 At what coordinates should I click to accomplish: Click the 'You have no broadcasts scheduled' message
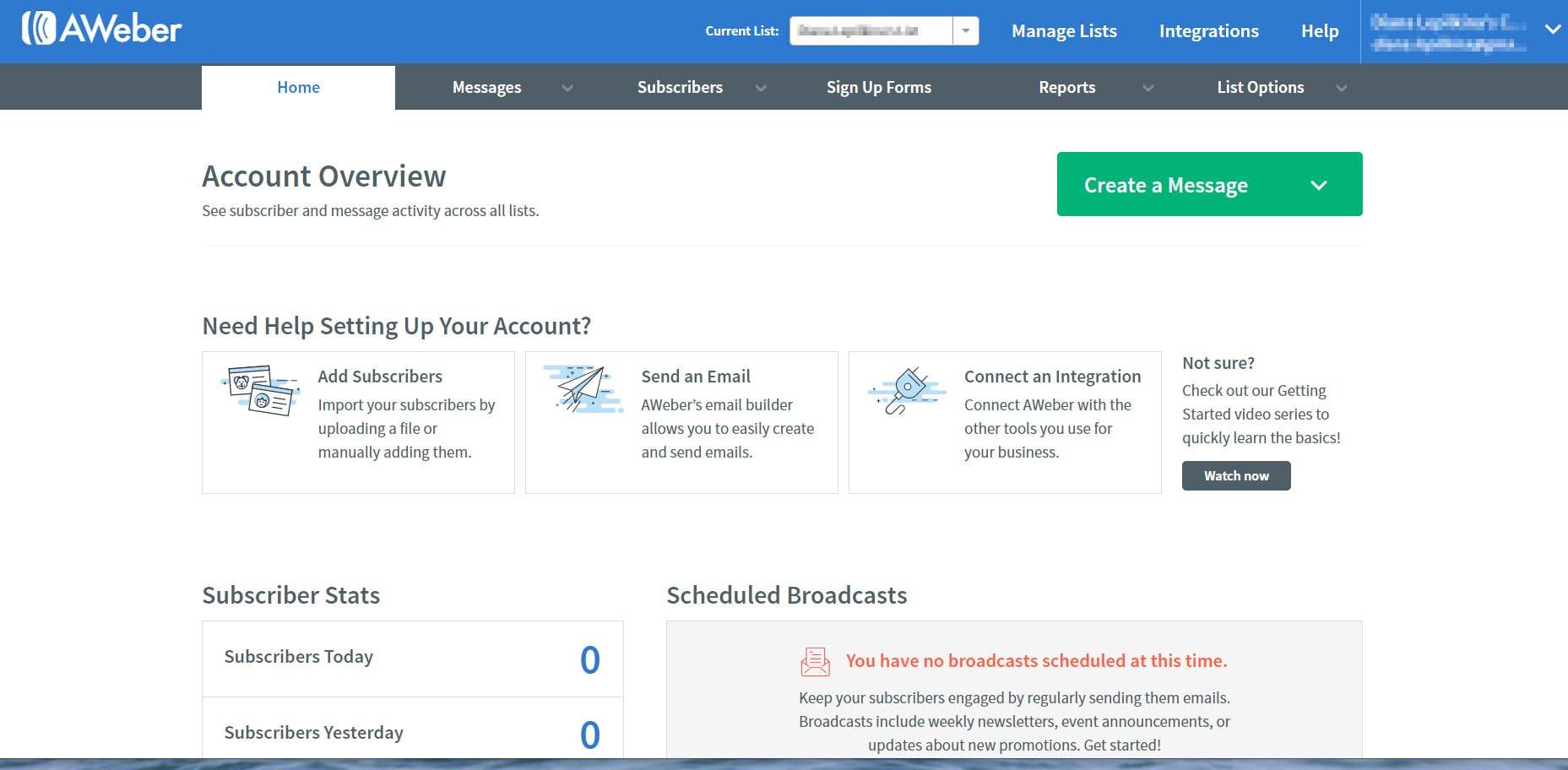[x=1036, y=661]
